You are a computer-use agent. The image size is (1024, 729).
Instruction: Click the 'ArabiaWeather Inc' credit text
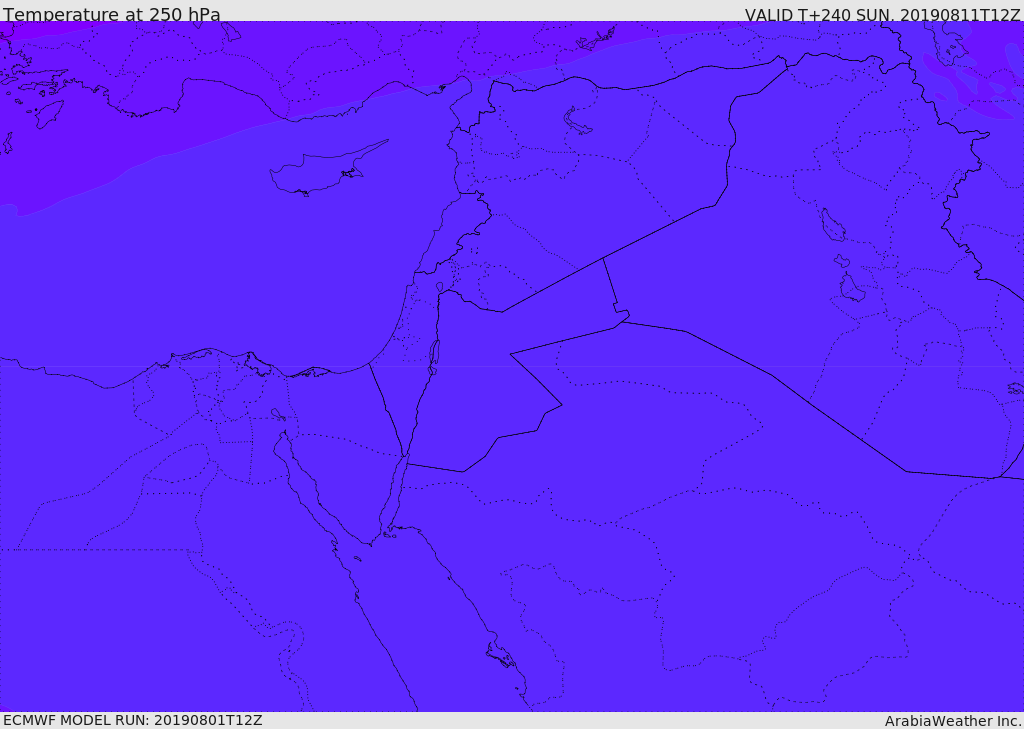(953, 721)
